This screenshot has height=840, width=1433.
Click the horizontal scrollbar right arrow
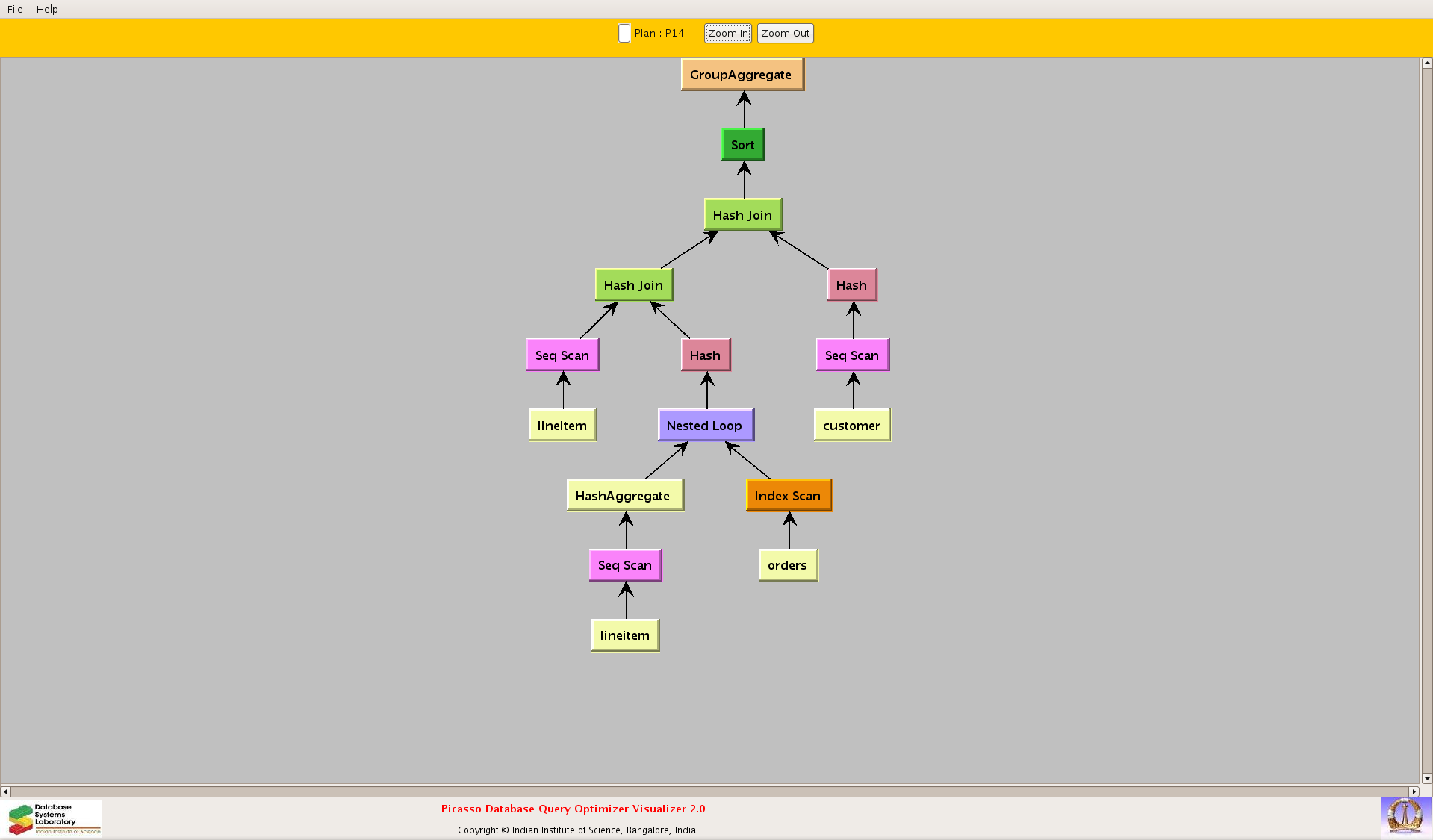point(1413,791)
